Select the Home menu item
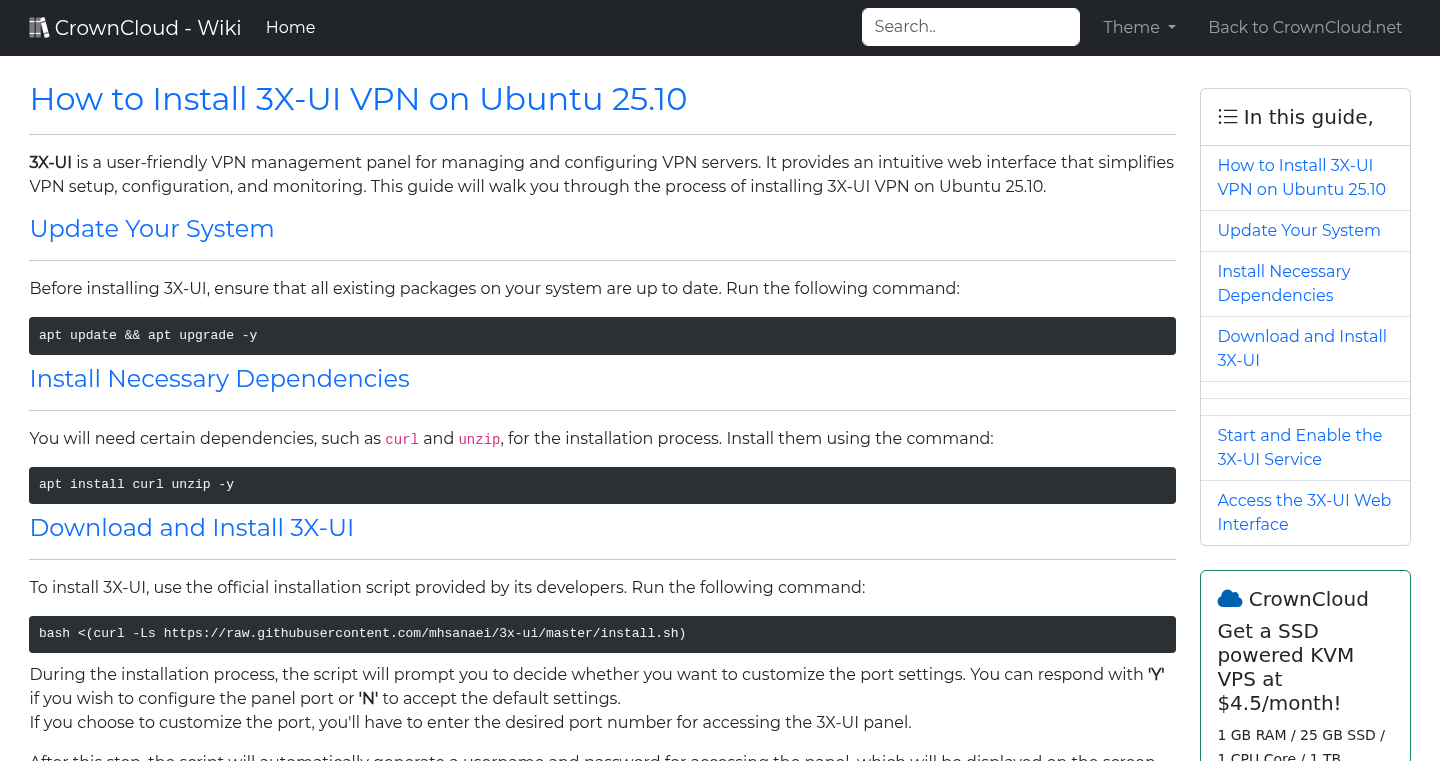 290,27
